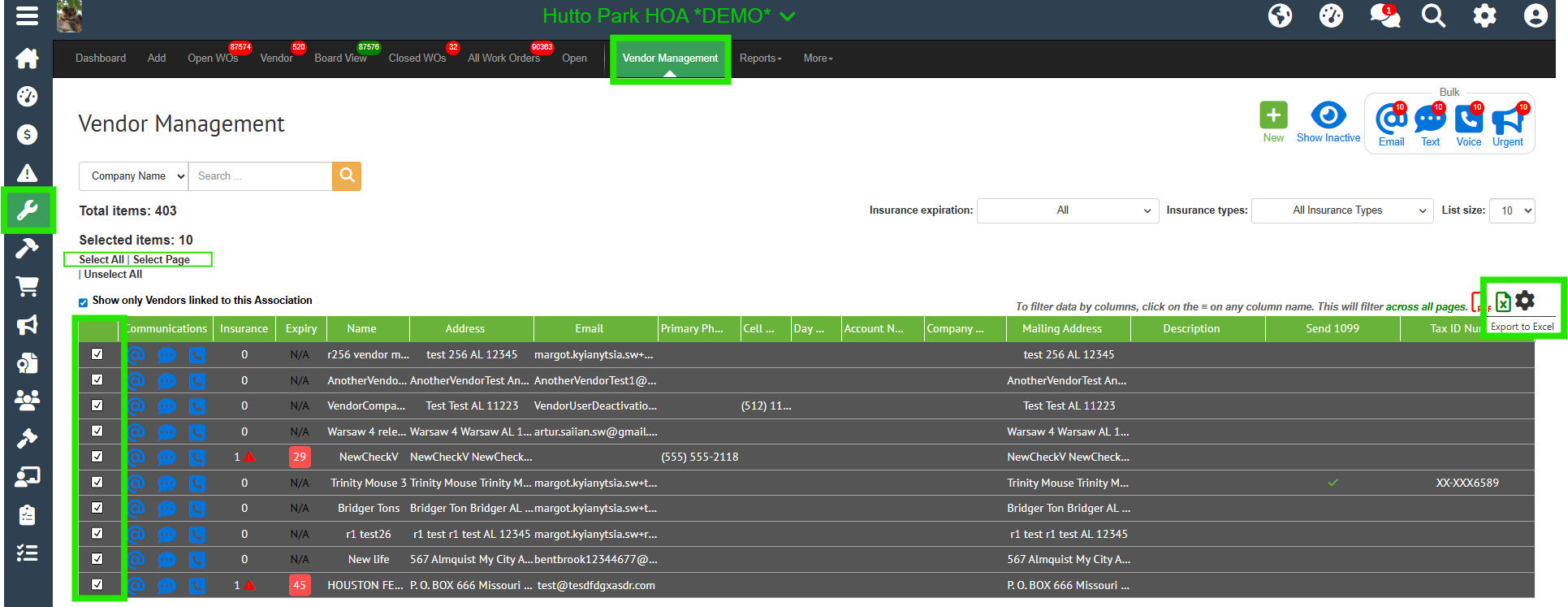Click the Unselect All link
1568x607 pixels.
coord(113,275)
